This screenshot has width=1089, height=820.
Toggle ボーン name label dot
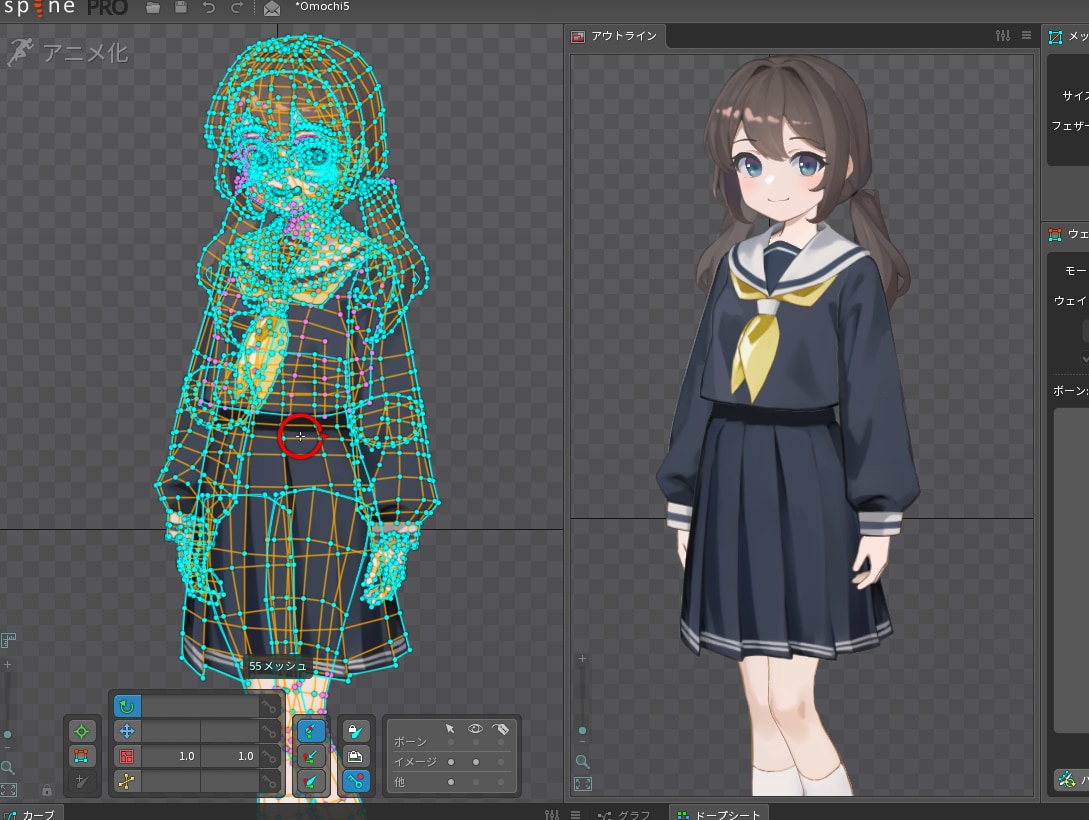501,742
